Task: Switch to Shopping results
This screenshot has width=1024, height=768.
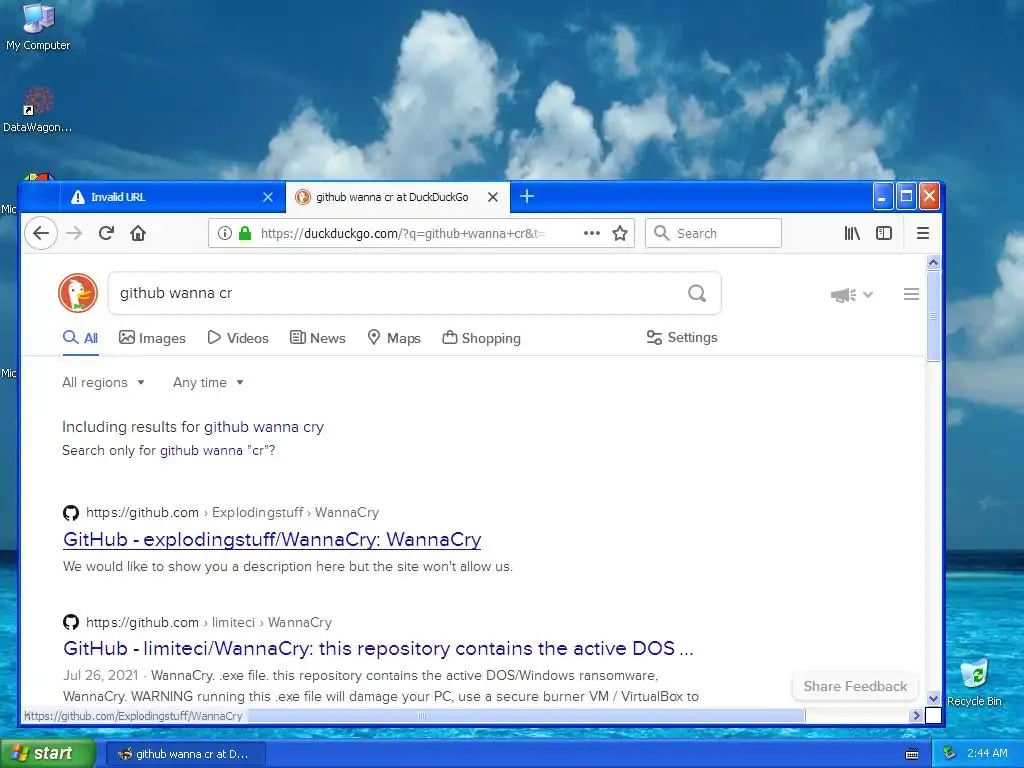Action: click(481, 338)
